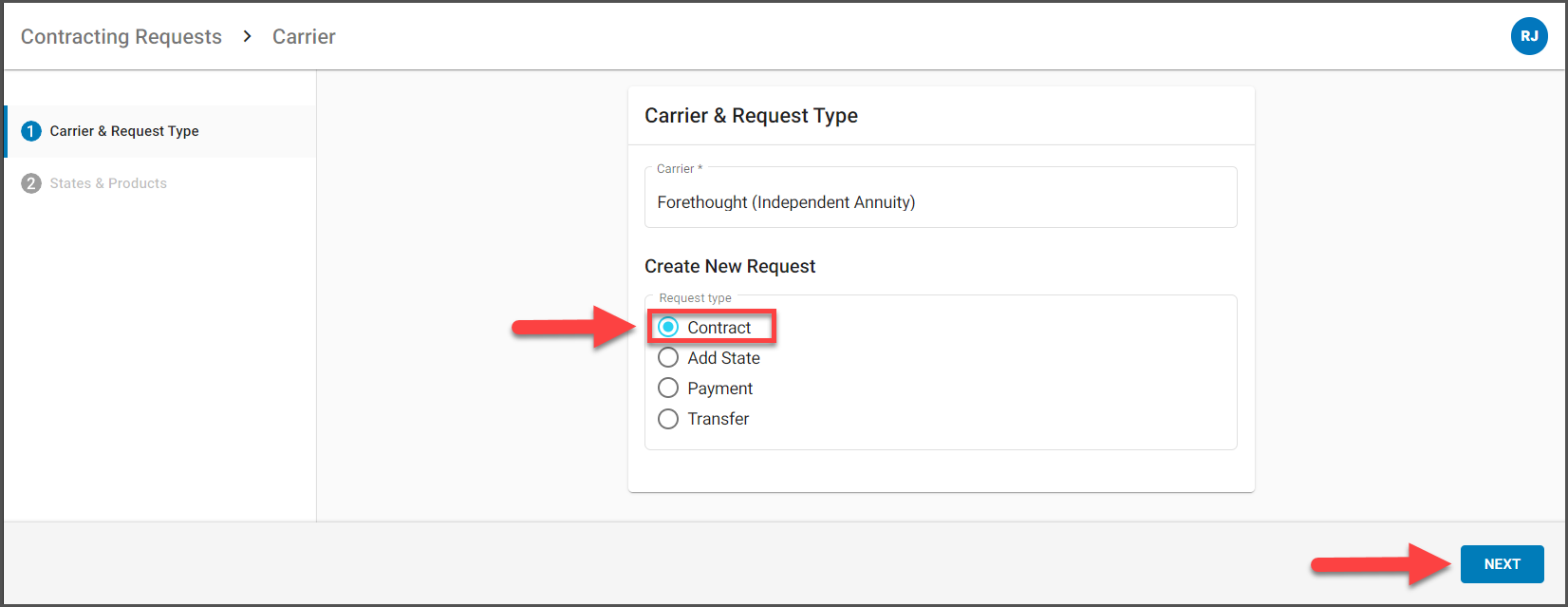Click the Contract label text
This screenshot has width=1568, height=607.
click(x=719, y=328)
